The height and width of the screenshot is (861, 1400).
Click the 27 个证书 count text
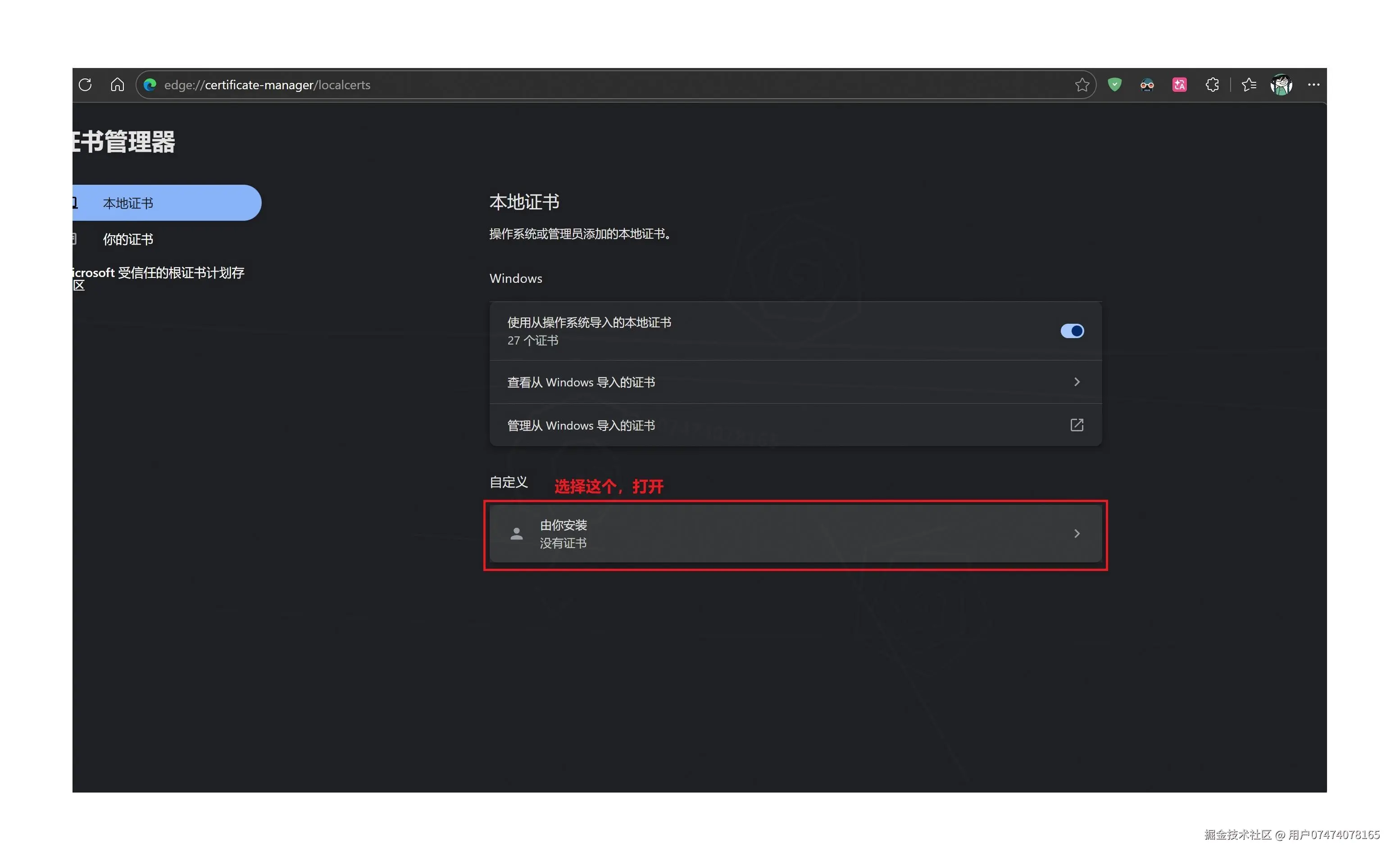click(x=532, y=340)
